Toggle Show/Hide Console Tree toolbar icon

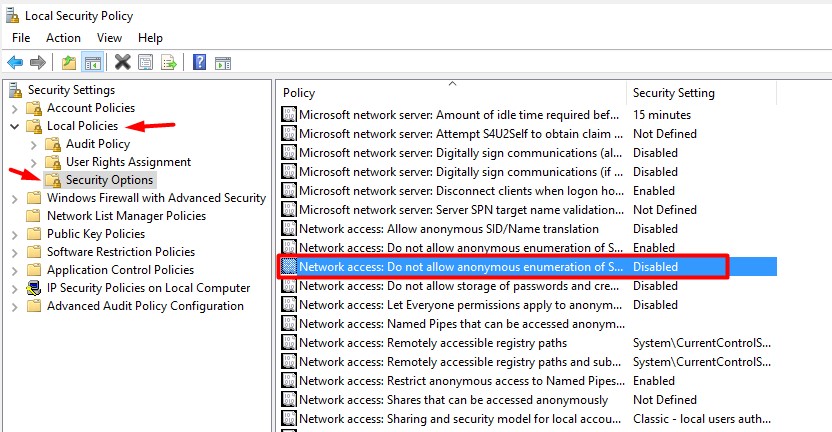[x=92, y=62]
